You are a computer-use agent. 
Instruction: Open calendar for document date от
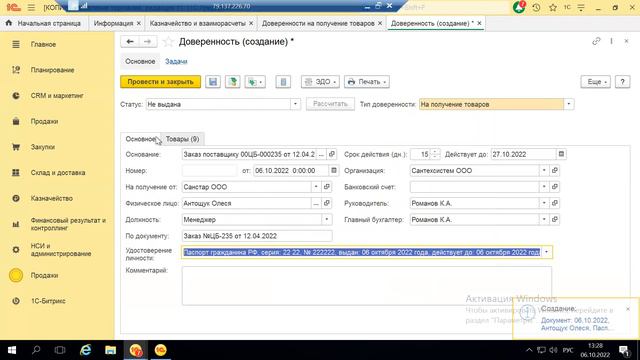[x=333, y=171]
